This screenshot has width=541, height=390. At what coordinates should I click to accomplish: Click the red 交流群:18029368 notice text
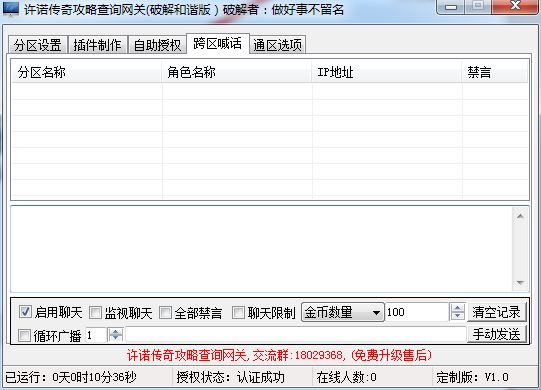click(x=279, y=355)
